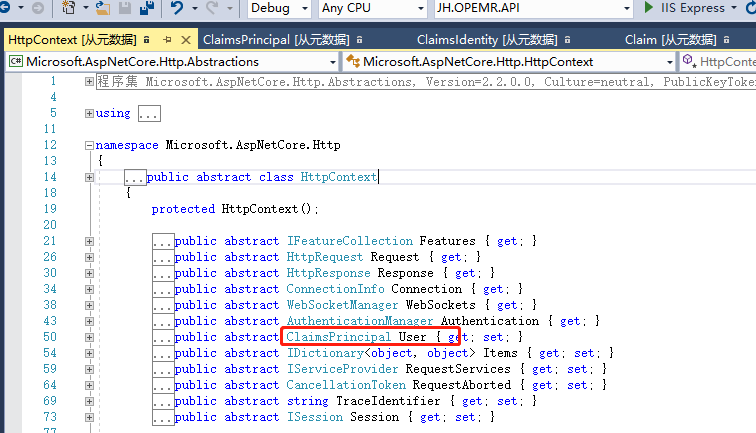Viewport: 756px width, 433px height.
Task: Expand the WebSockets property comment on line 38
Action: (x=89, y=305)
